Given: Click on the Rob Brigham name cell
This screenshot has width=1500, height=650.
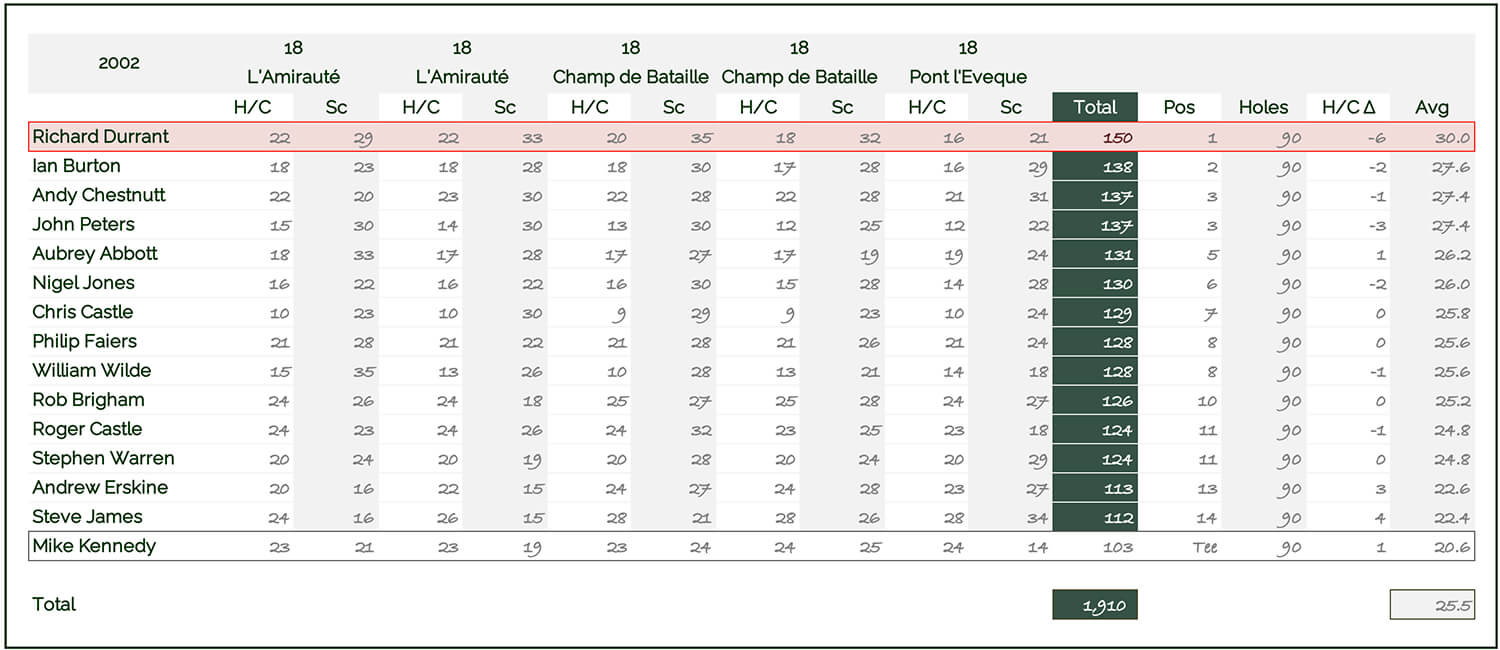Looking at the screenshot, I should tap(88, 400).
